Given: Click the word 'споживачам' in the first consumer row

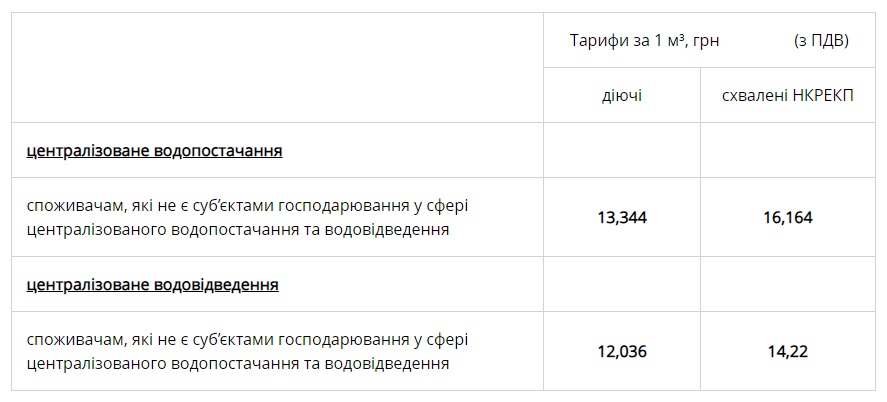Looking at the screenshot, I should [73, 206].
